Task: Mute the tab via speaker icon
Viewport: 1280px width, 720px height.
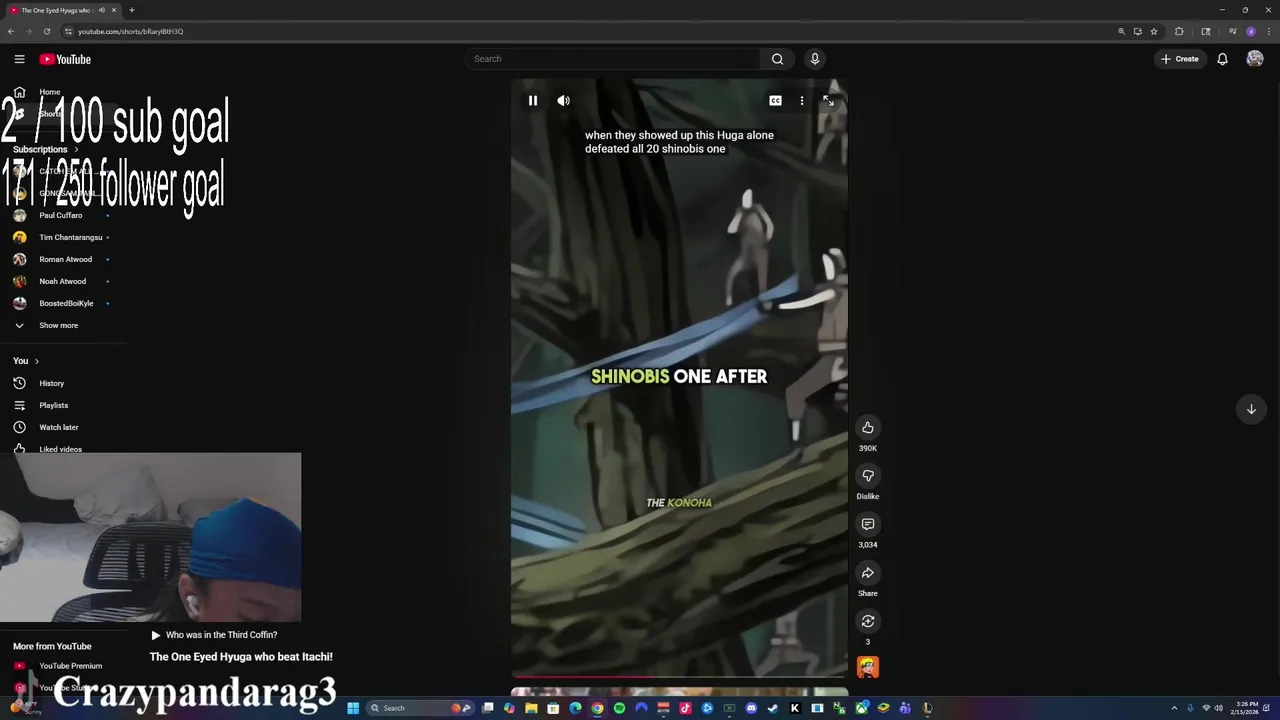Action: pyautogui.click(x=101, y=10)
